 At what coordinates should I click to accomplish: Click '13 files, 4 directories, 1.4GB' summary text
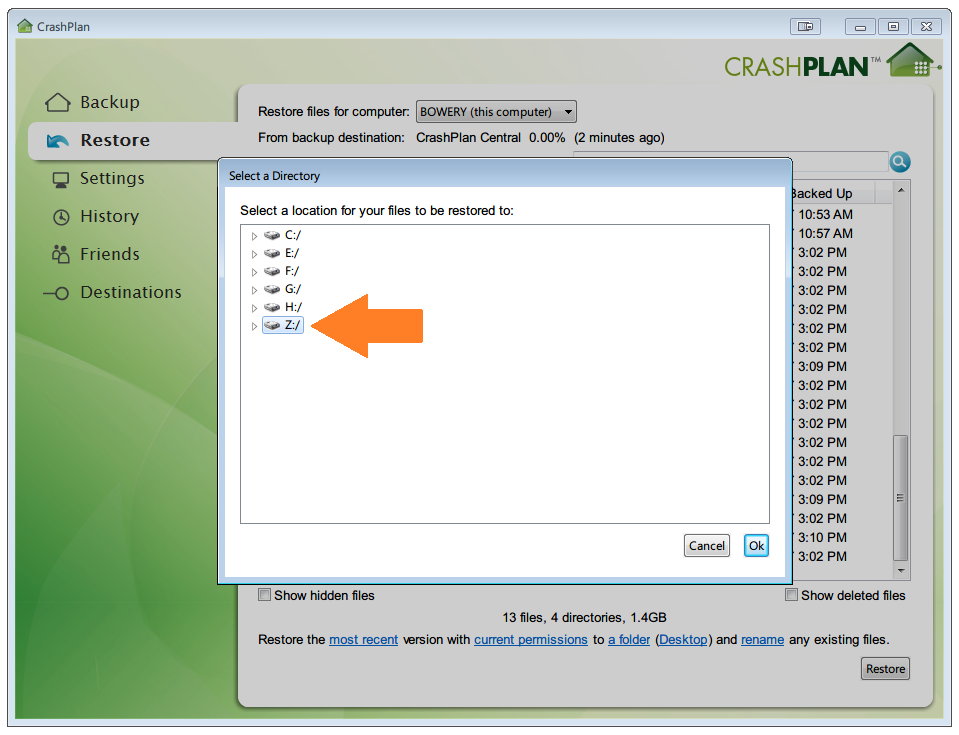pos(584,618)
